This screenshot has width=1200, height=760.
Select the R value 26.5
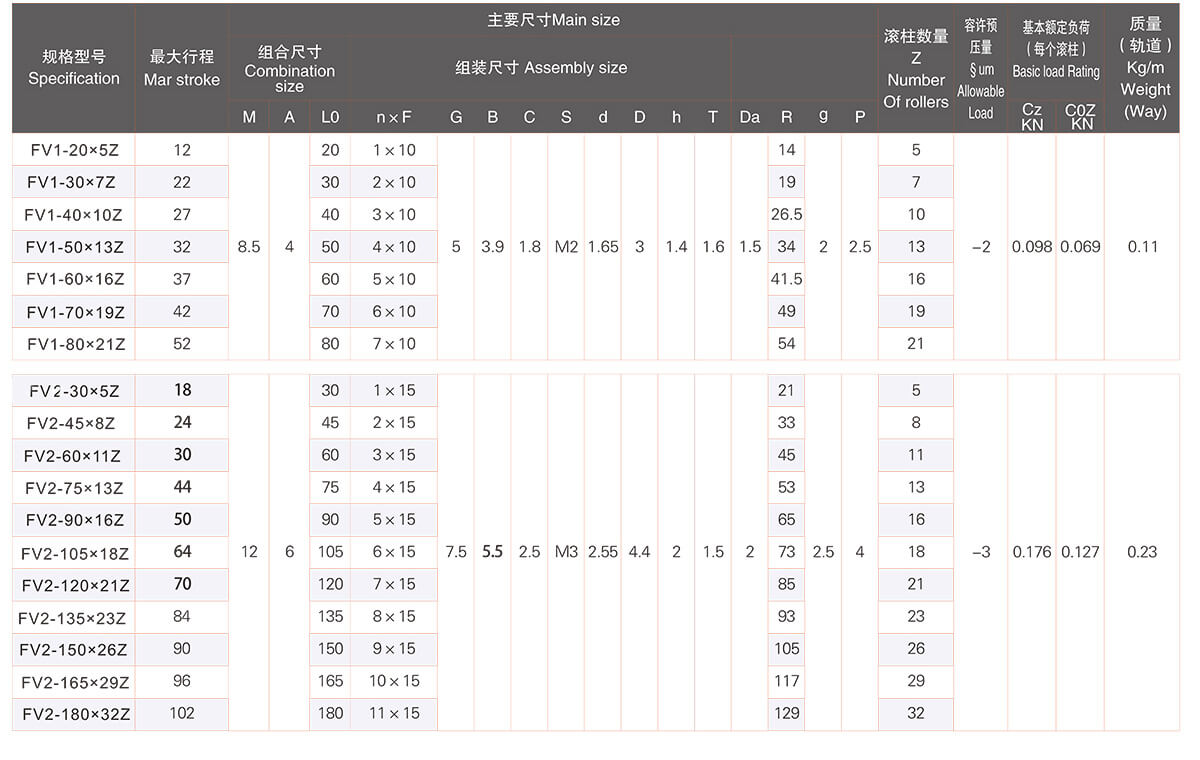point(786,214)
